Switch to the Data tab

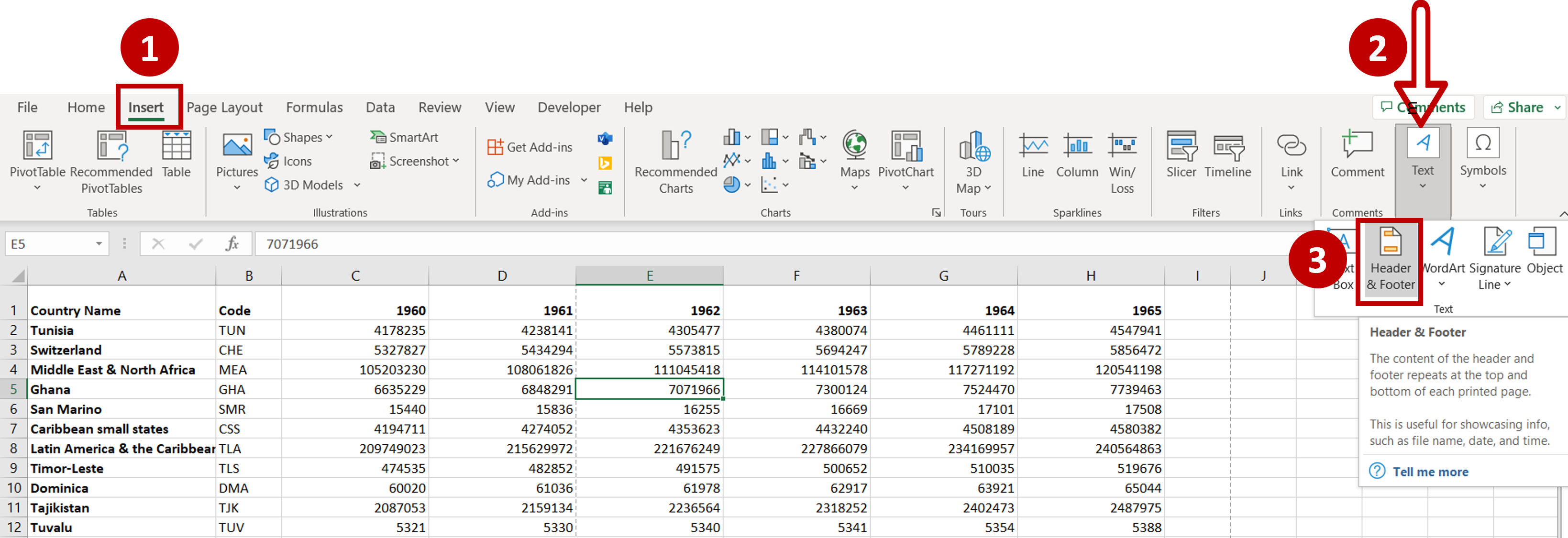[380, 107]
